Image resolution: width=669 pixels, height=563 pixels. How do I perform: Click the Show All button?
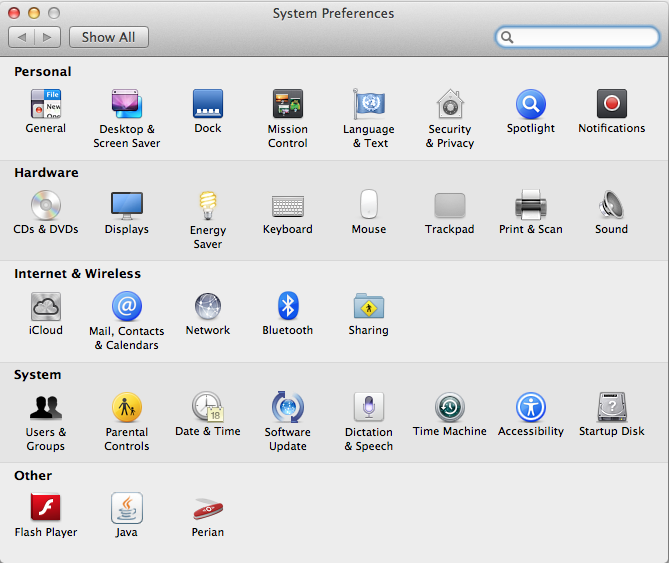(109, 37)
